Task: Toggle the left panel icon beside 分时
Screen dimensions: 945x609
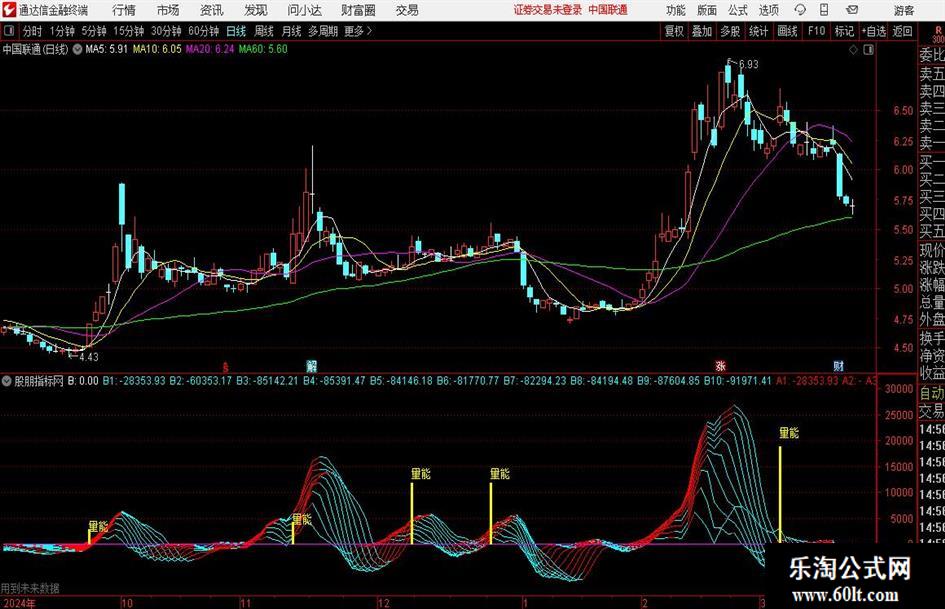Action: pos(8,31)
